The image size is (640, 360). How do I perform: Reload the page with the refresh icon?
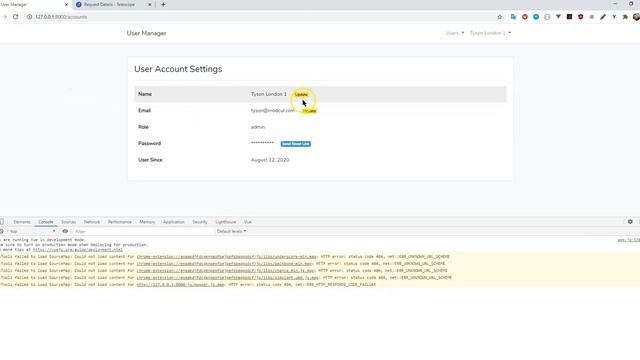16,17
